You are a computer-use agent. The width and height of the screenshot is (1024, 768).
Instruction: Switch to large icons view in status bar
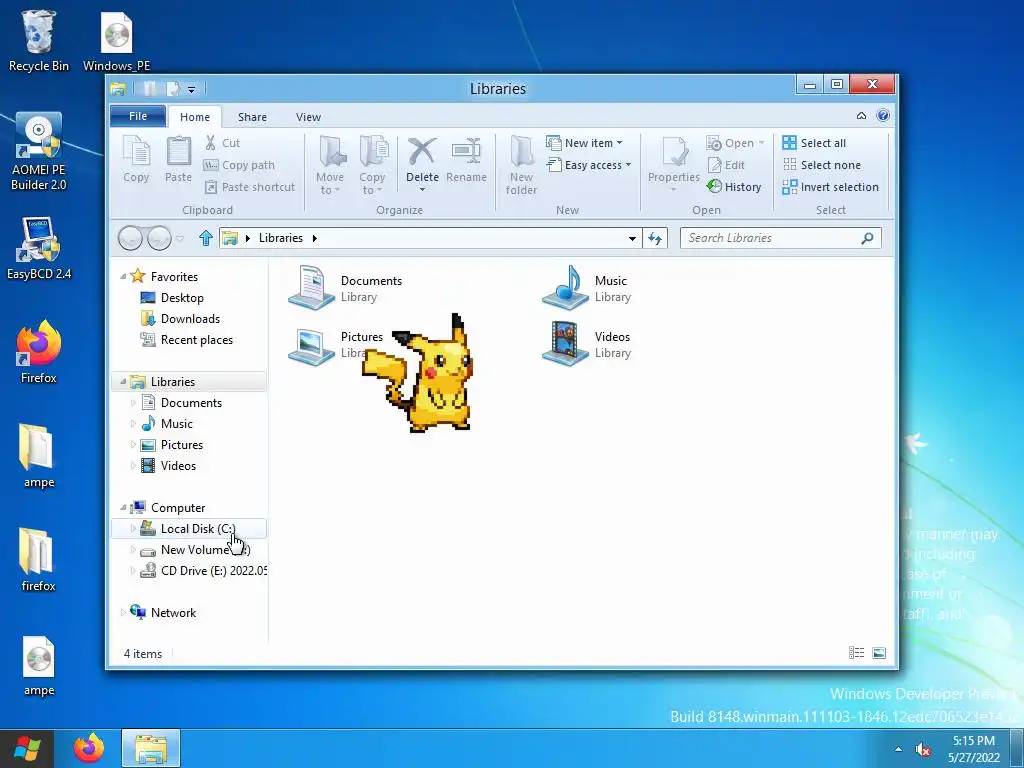879,652
